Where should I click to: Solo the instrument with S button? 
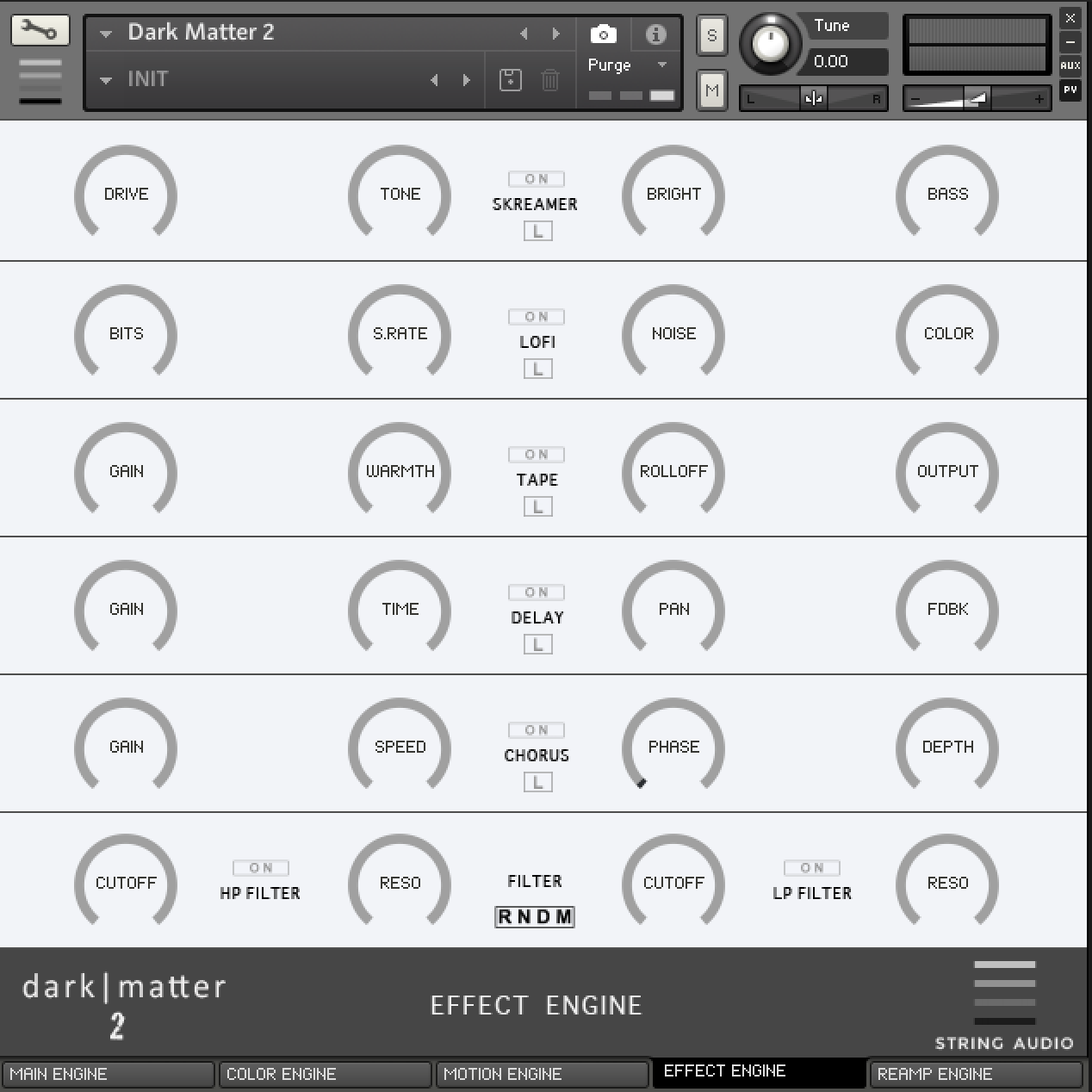click(x=711, y=35)
